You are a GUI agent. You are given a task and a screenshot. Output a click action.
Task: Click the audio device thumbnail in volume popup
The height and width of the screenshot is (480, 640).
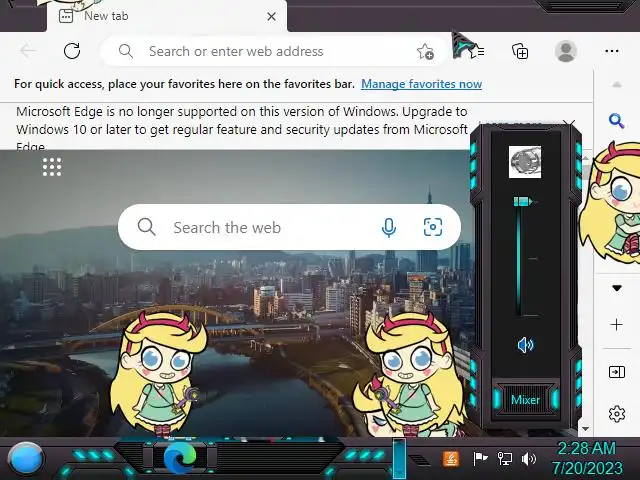[525, 162]
